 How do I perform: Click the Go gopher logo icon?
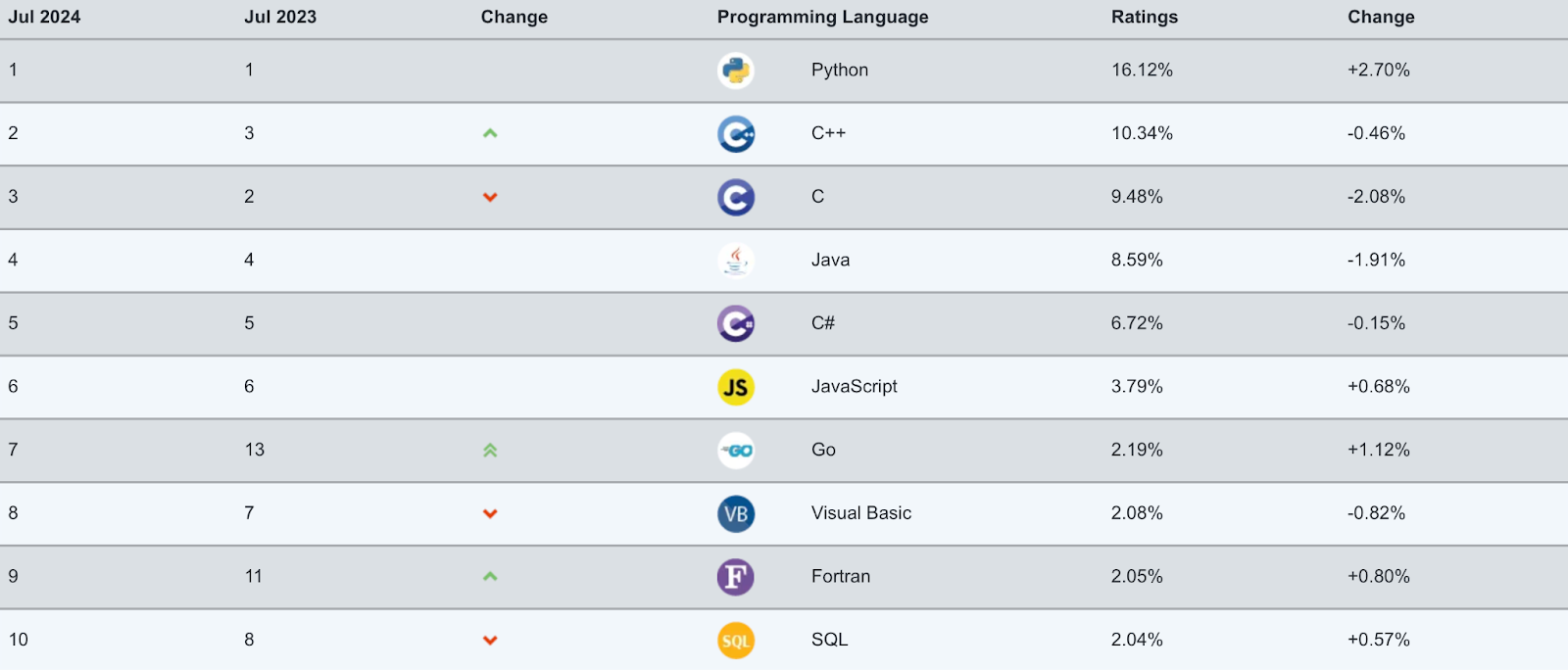[736, 451]
